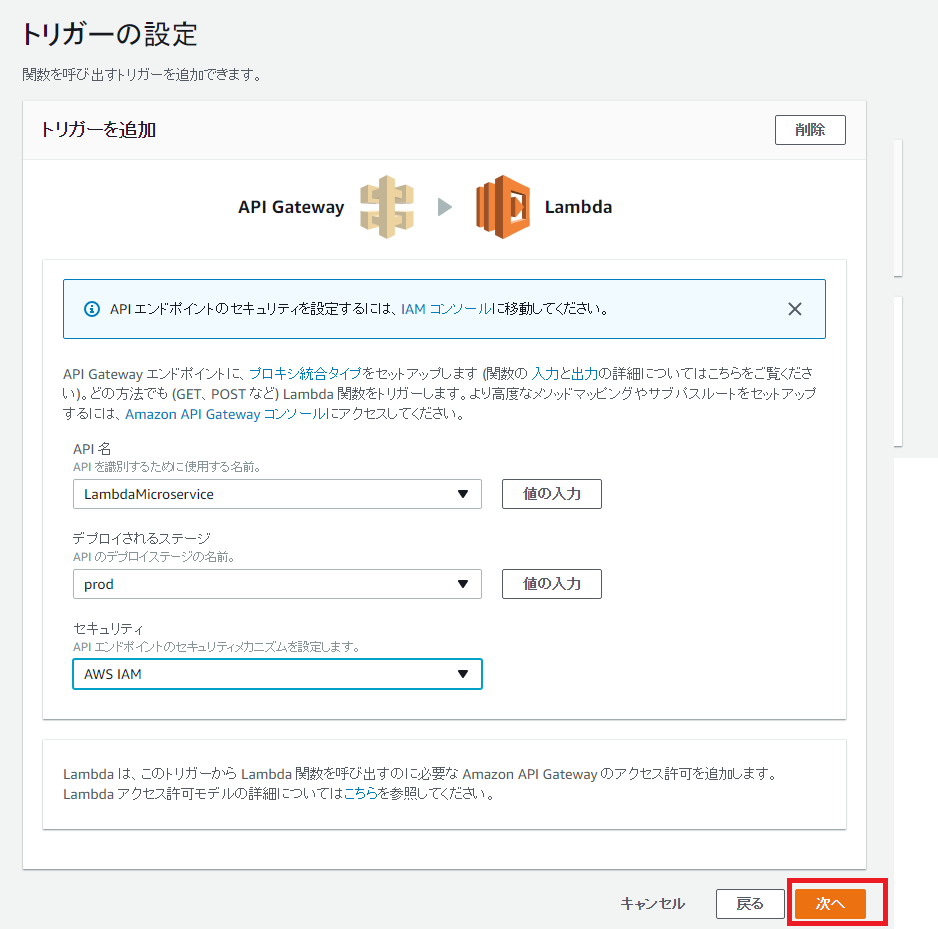938x929 pixels.
Task: Open the 入力と出力 details link
Action: [x=564, y=374]
